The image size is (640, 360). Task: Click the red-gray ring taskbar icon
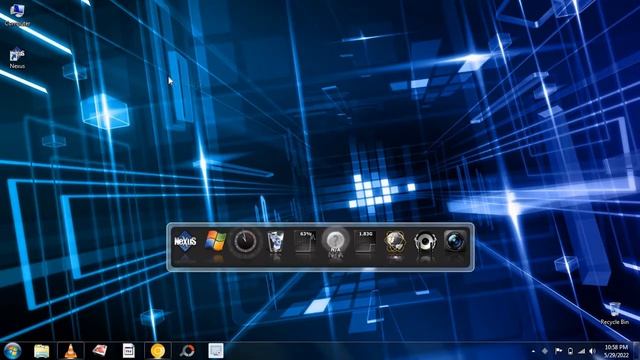[187, 351]
